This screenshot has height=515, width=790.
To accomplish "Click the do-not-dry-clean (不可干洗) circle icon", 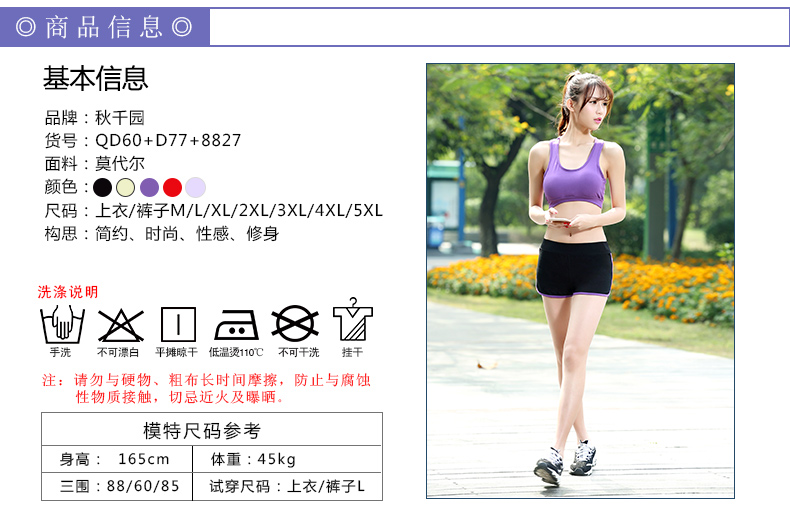I will pos(295,324).
